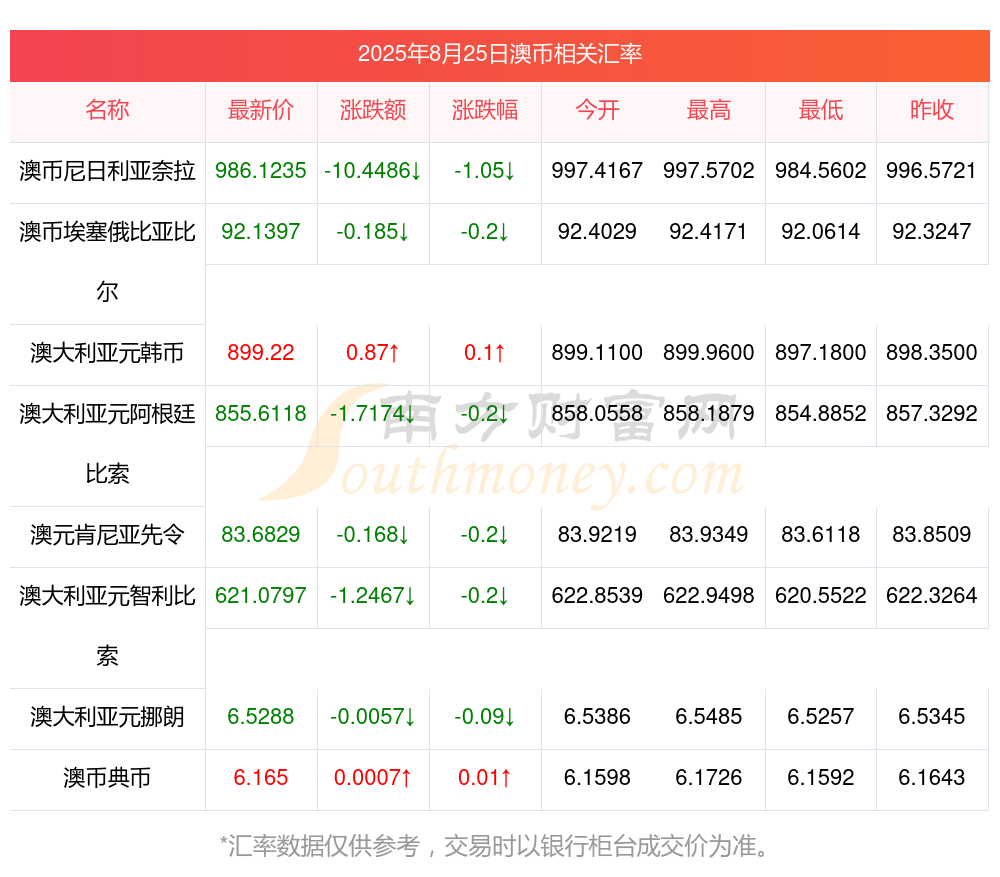Screen dimensions: 1000x877
Task: Click low value 897.1800
Action: (x=821, y=353)
